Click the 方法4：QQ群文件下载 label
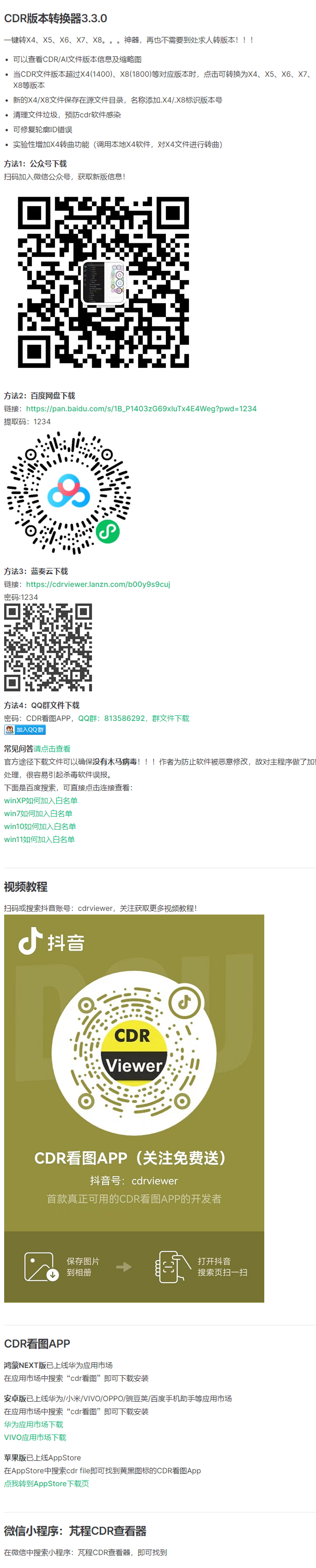The image size is (316, 1568). click(42, 705)
